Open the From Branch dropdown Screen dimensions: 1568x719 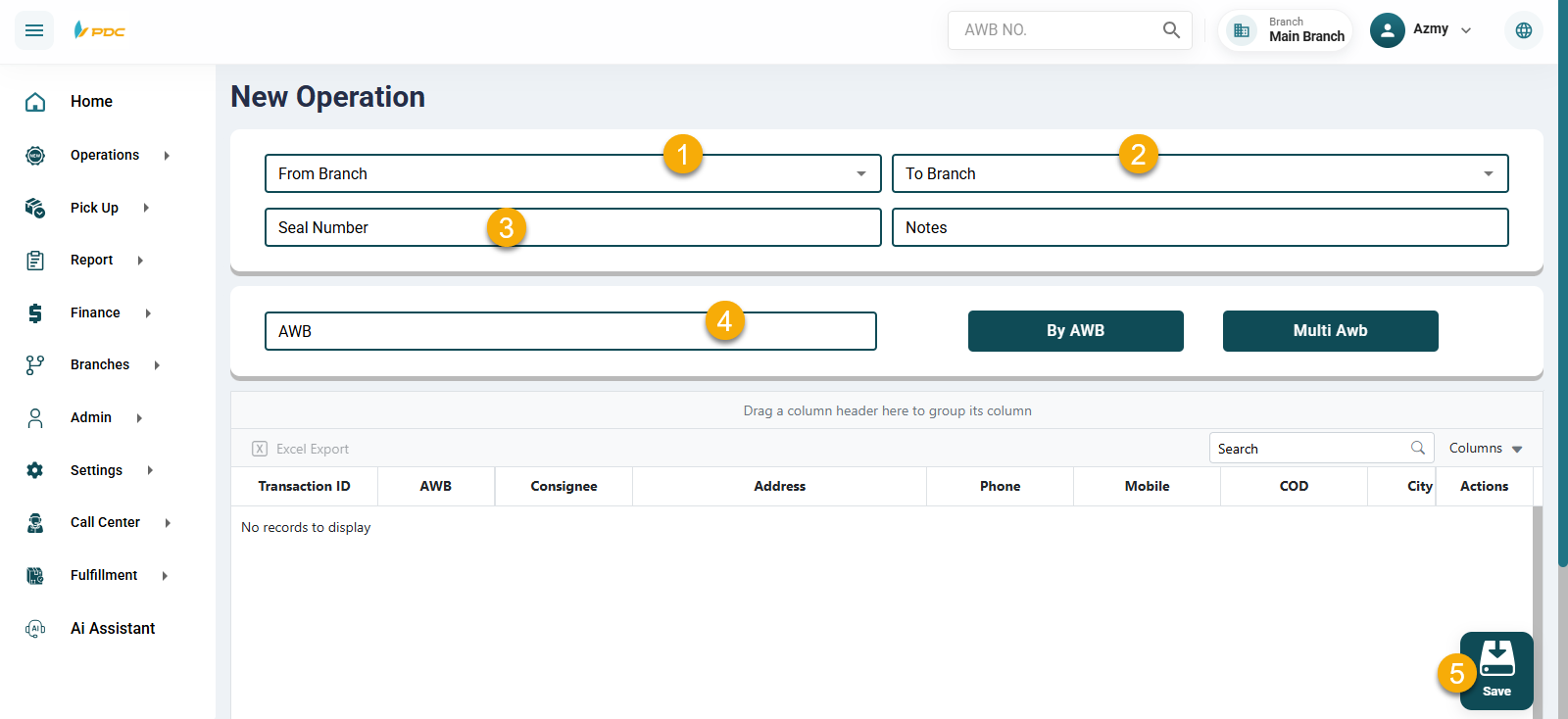[x=860, y=173]
